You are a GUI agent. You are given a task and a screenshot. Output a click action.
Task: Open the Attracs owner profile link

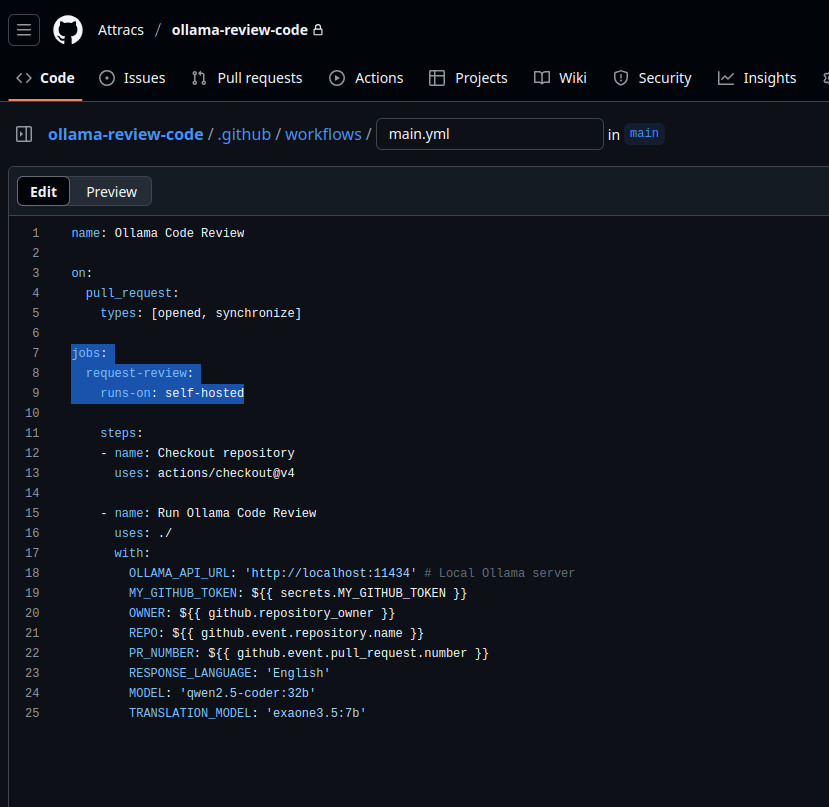121,30
